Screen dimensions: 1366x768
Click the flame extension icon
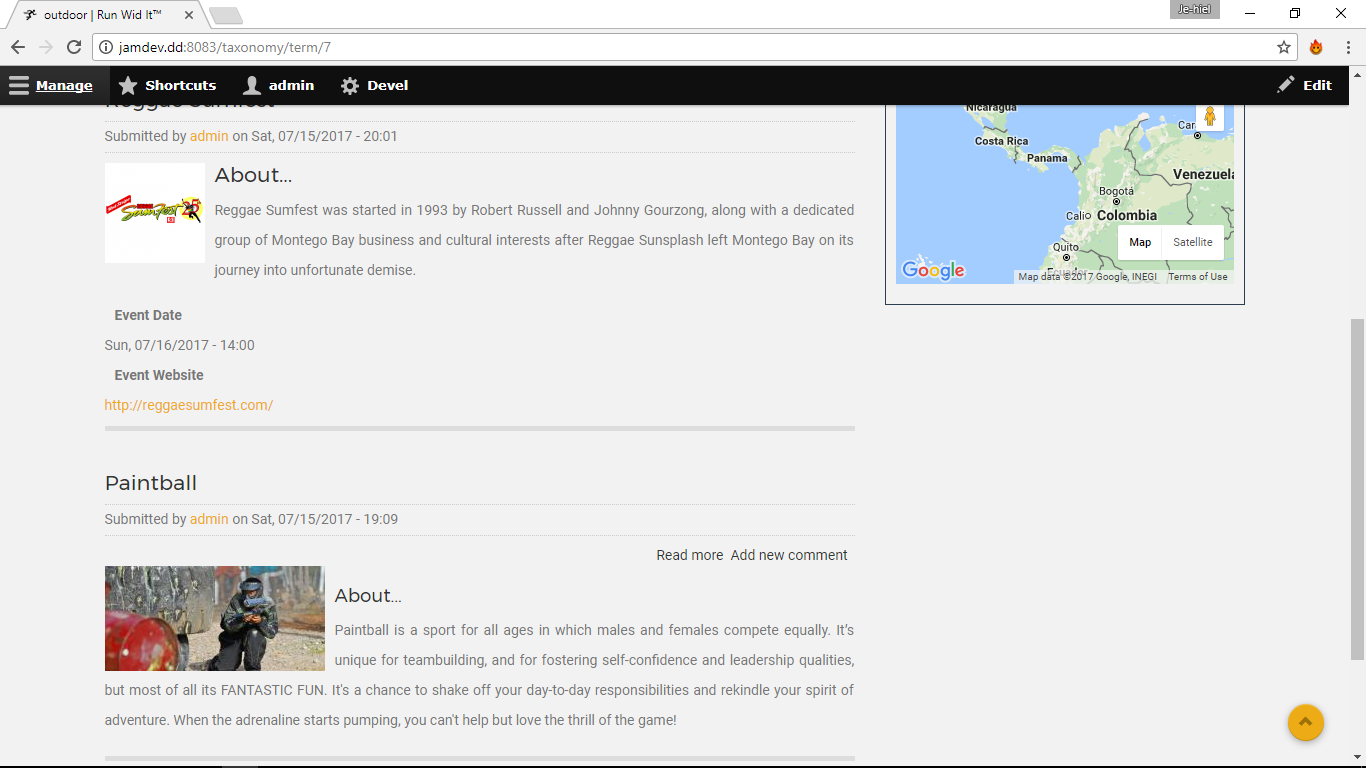(1316, 47)
